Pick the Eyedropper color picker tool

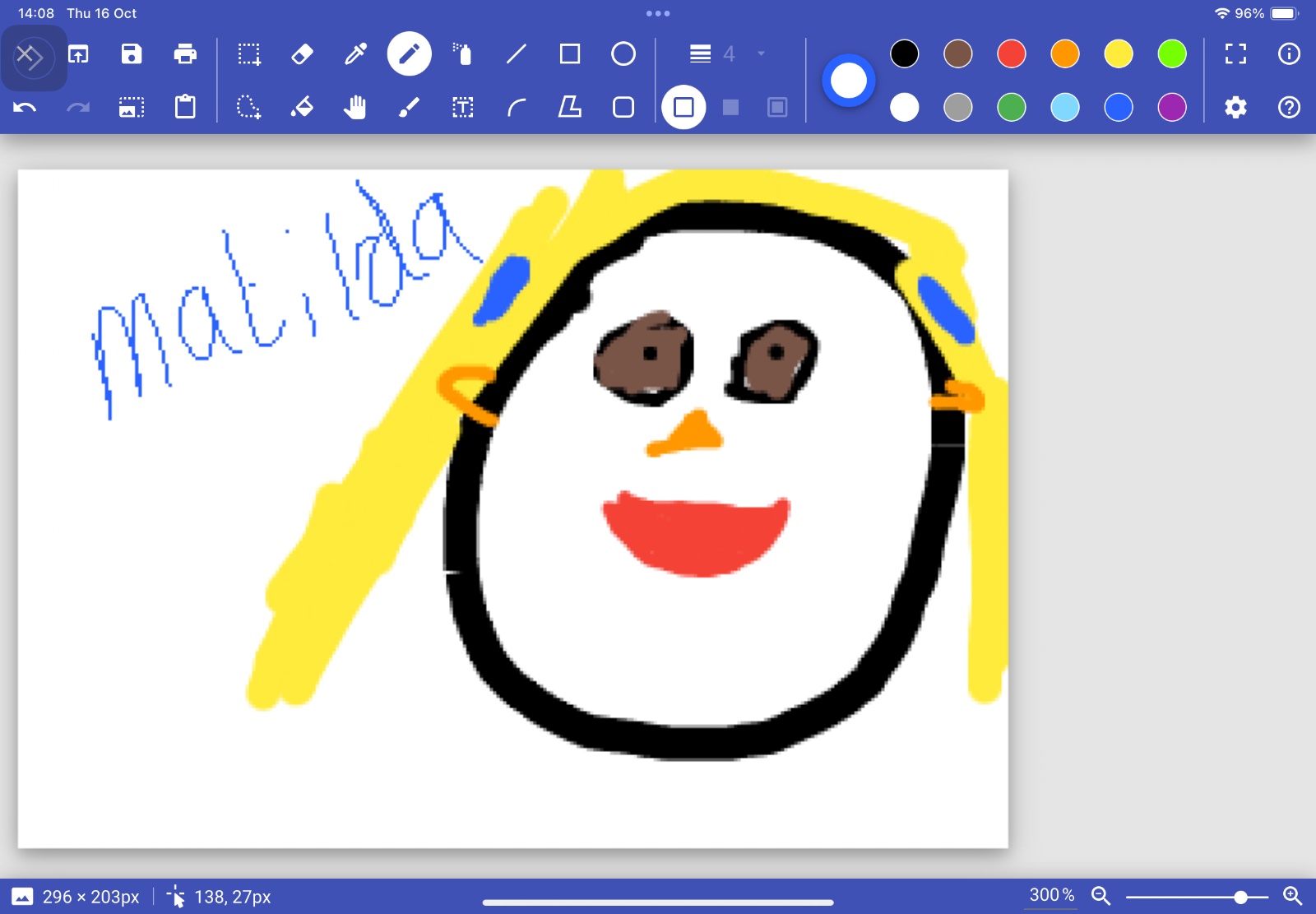click(x=355, y=54)
